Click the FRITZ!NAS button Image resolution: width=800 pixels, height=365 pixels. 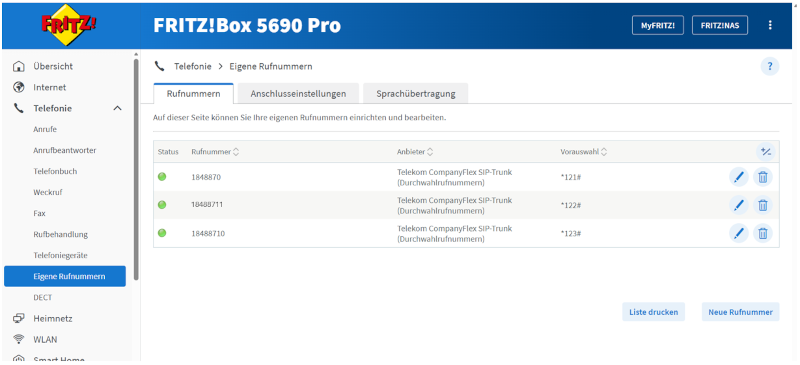click(720, 25)
